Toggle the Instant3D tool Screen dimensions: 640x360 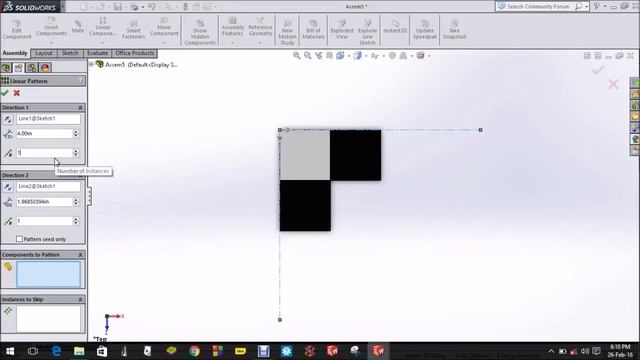coord(395,27)
